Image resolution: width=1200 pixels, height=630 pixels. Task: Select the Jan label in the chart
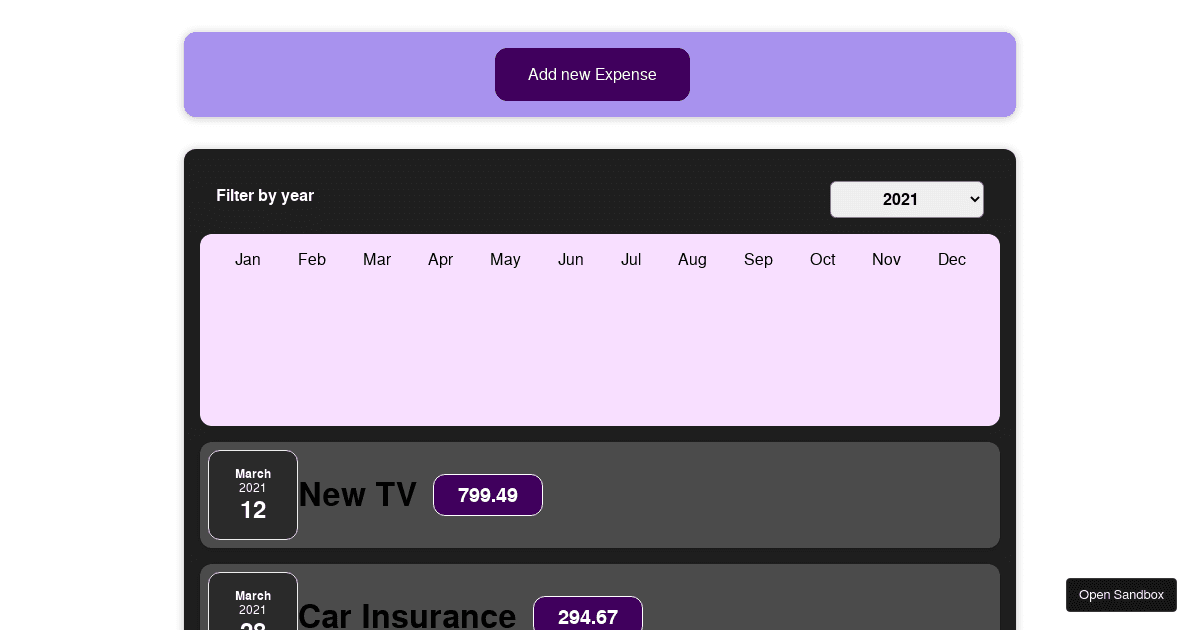point(248,260)
